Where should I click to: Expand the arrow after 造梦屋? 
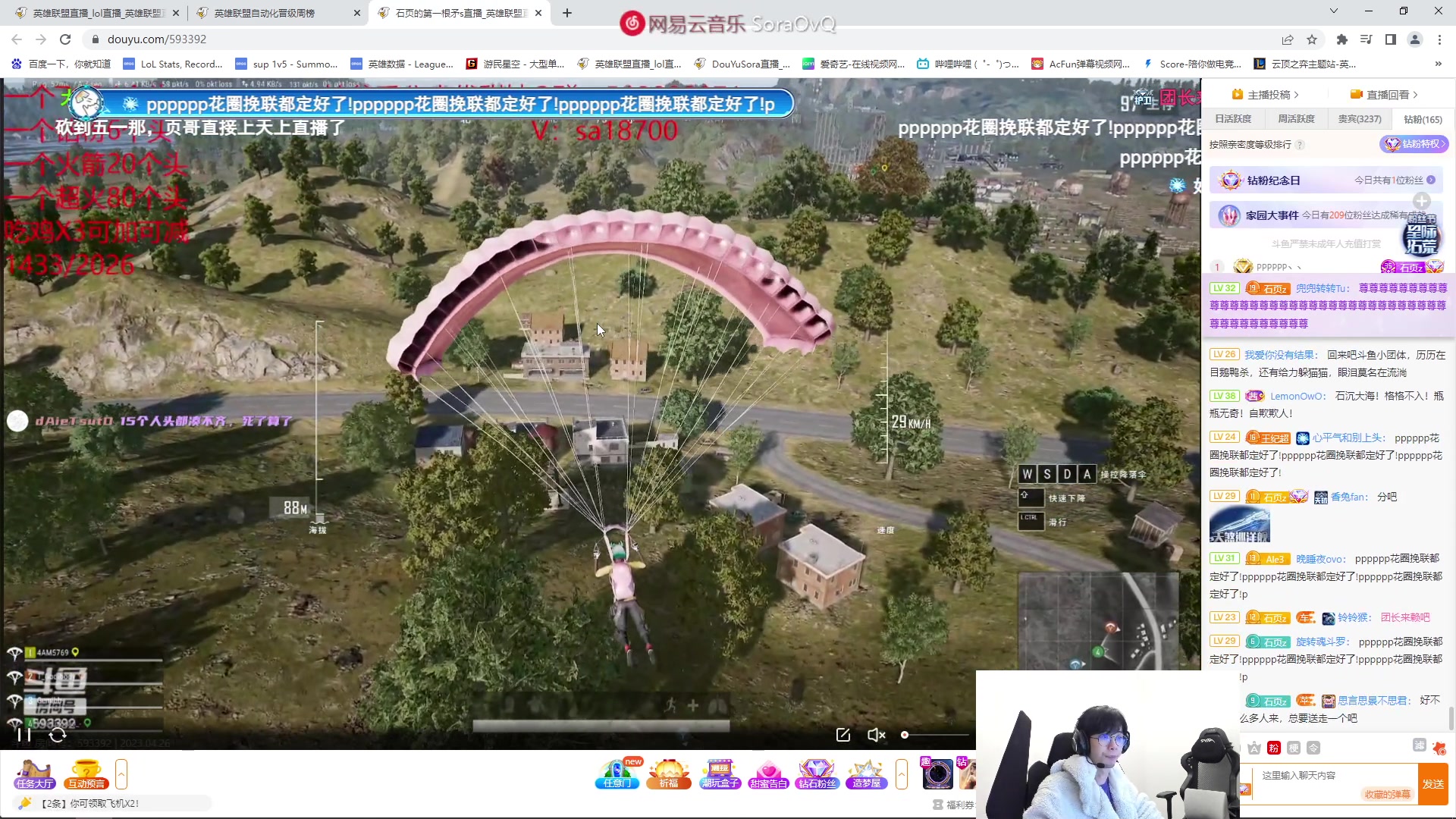pyautogui.click(x=902, y=774)
